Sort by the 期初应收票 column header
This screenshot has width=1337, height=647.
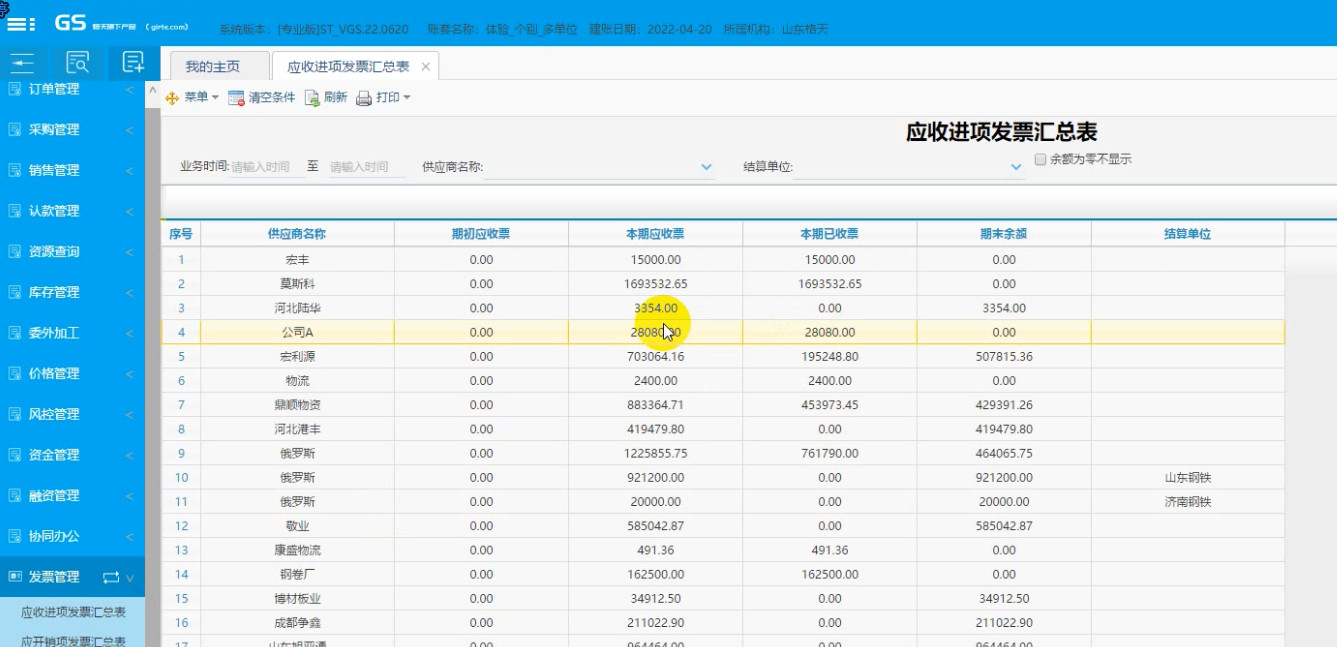pyautogui.click(x=481, y=234)
